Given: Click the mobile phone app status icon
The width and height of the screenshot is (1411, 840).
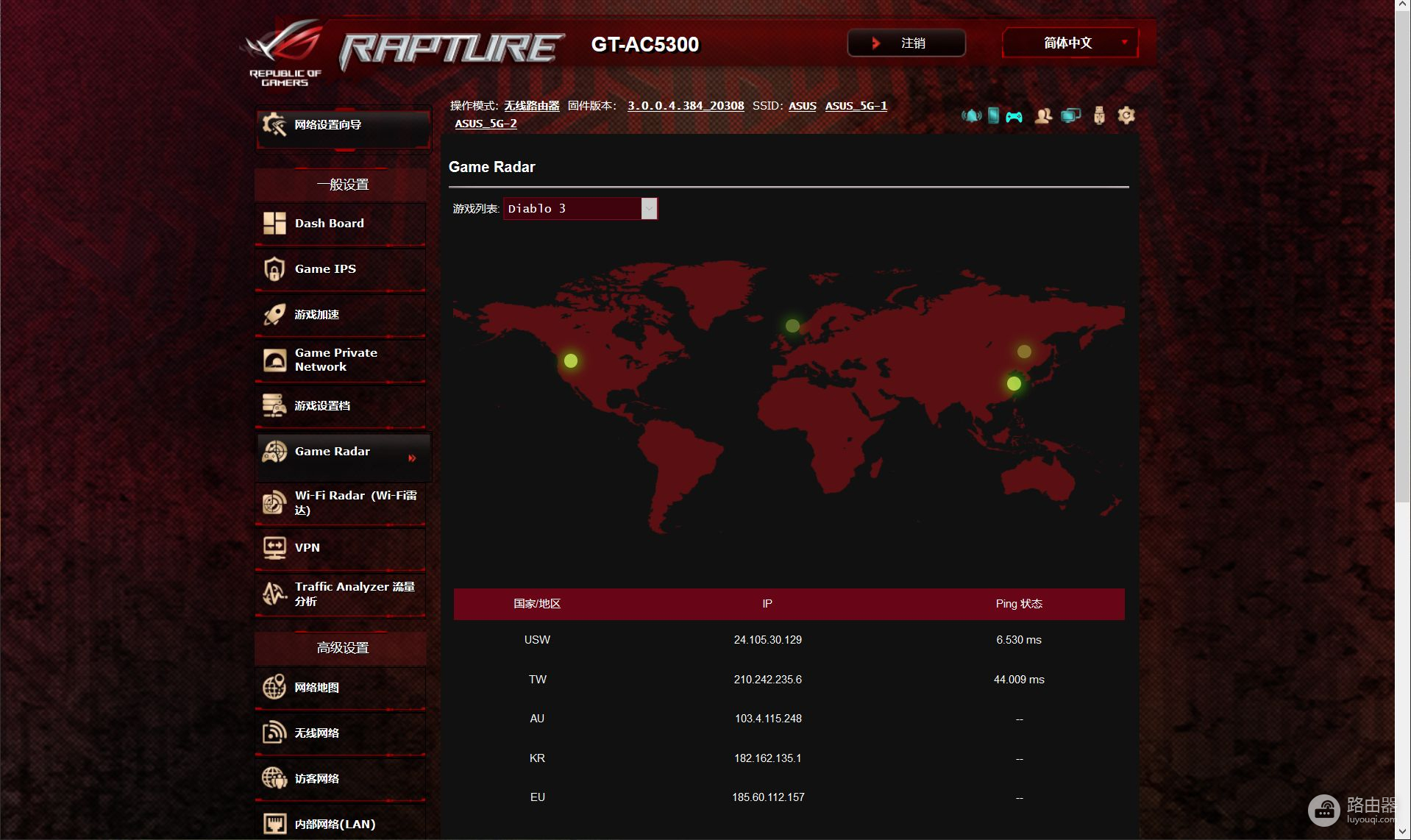Looking at the screenshot, I should (x=993, y=115).
